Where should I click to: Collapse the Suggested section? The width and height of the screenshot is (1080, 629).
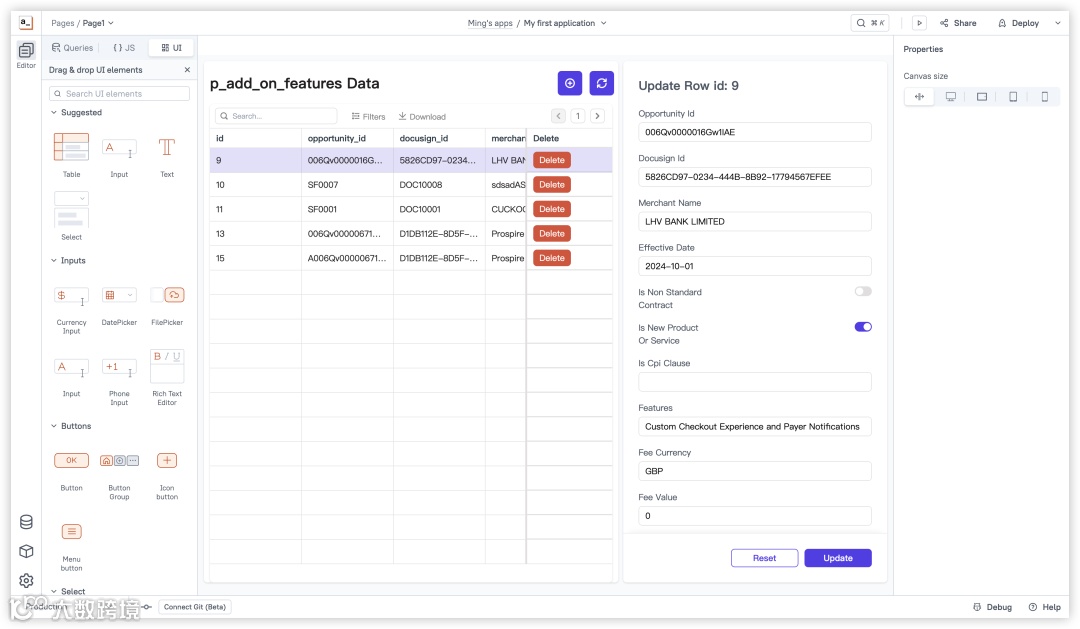[x=54, y=112]
